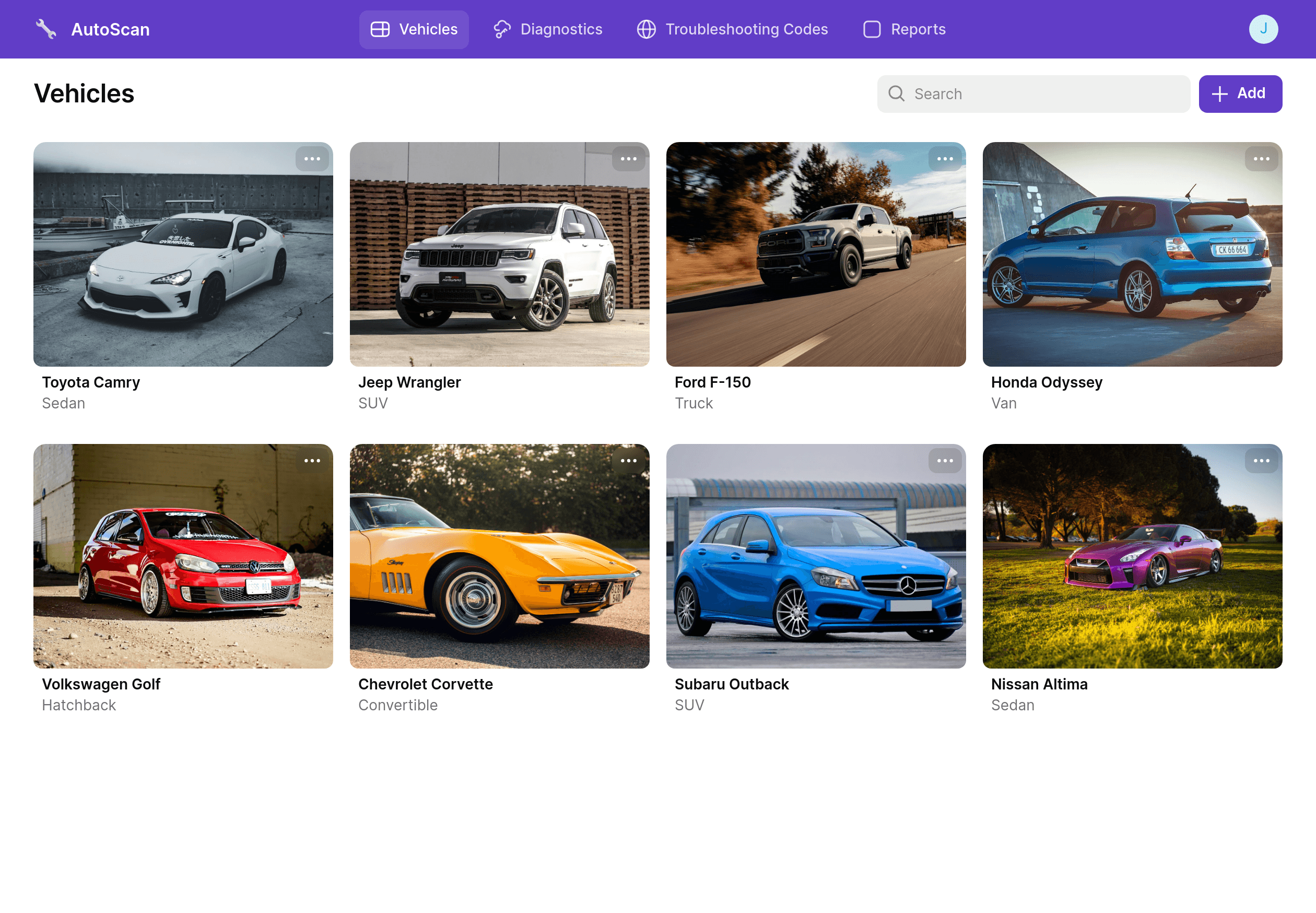Click the Nissan Altima title

pyautogui.click(x=1039, y=684)
